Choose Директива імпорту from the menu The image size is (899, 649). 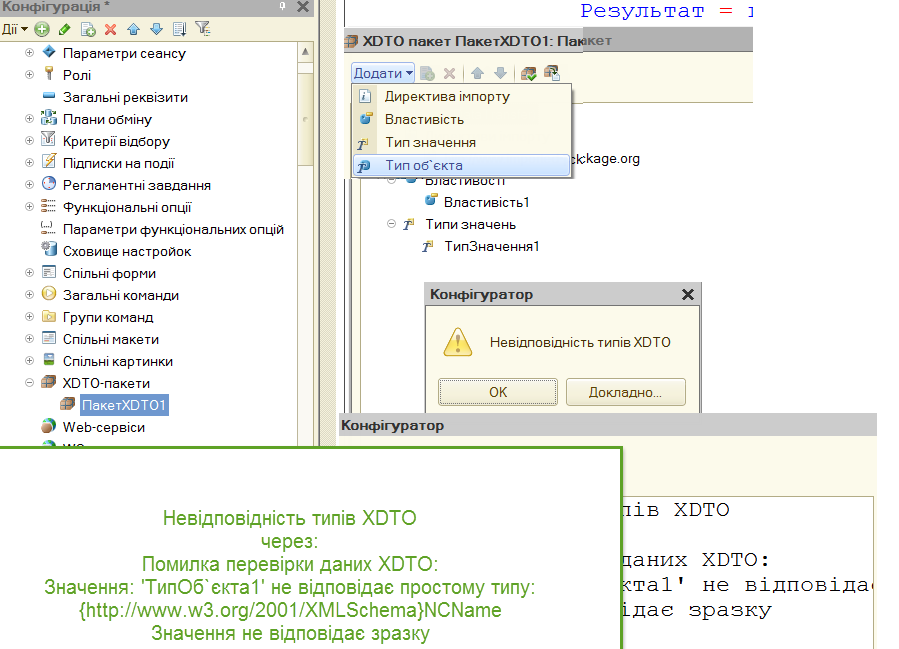447,97
